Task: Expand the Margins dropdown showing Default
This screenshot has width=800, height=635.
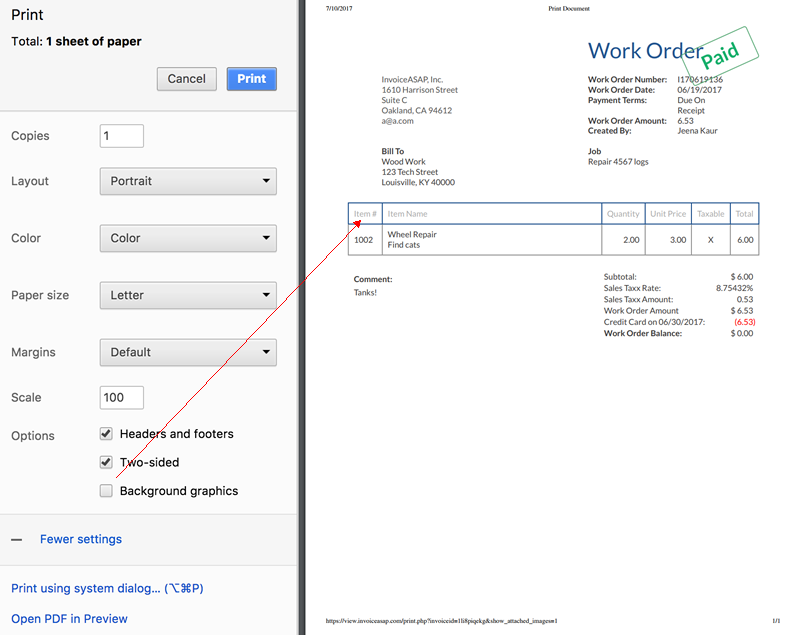Action: click(x=188, y=352)
